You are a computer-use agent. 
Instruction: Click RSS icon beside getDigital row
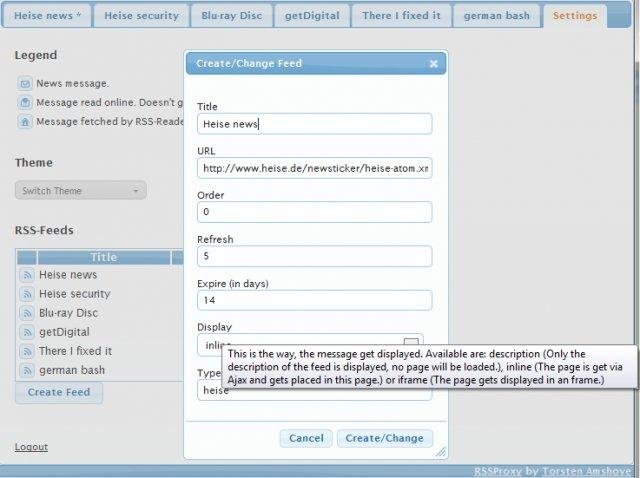pyautogui.click(x=27, y=332)
